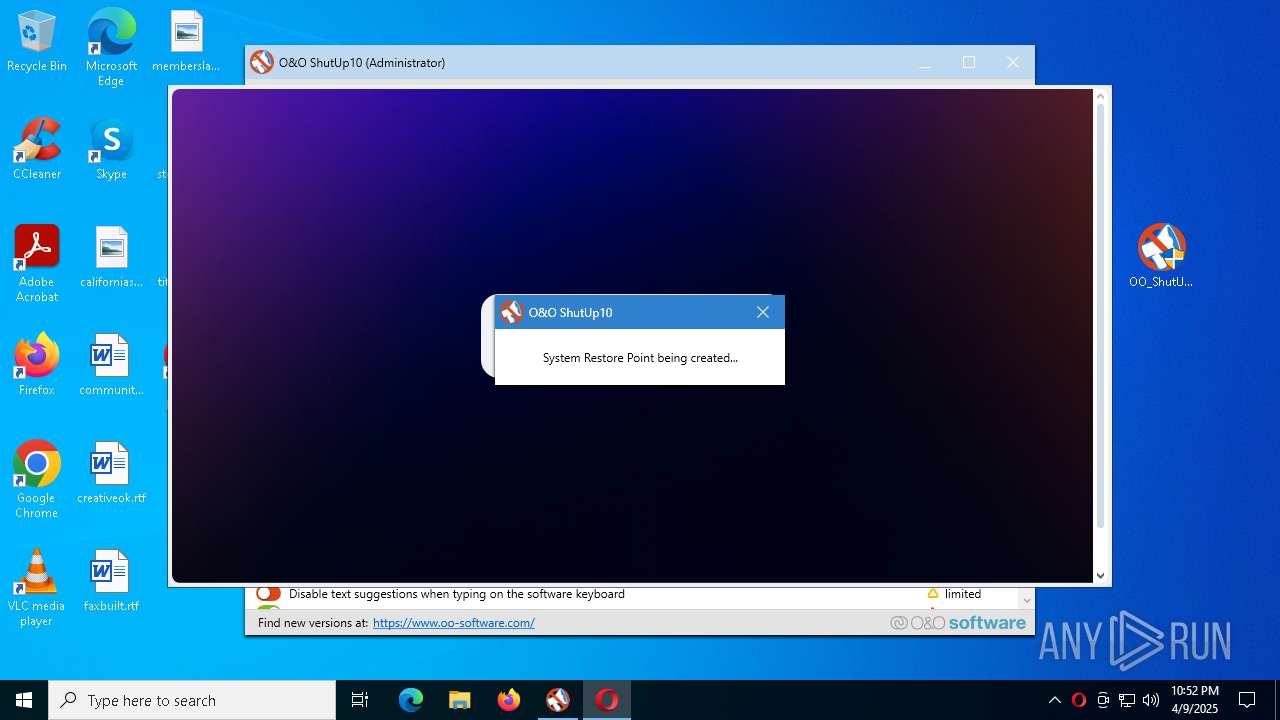Open the CCleaner desktop shortcut
1280x720 pixels.
[37, 149]
